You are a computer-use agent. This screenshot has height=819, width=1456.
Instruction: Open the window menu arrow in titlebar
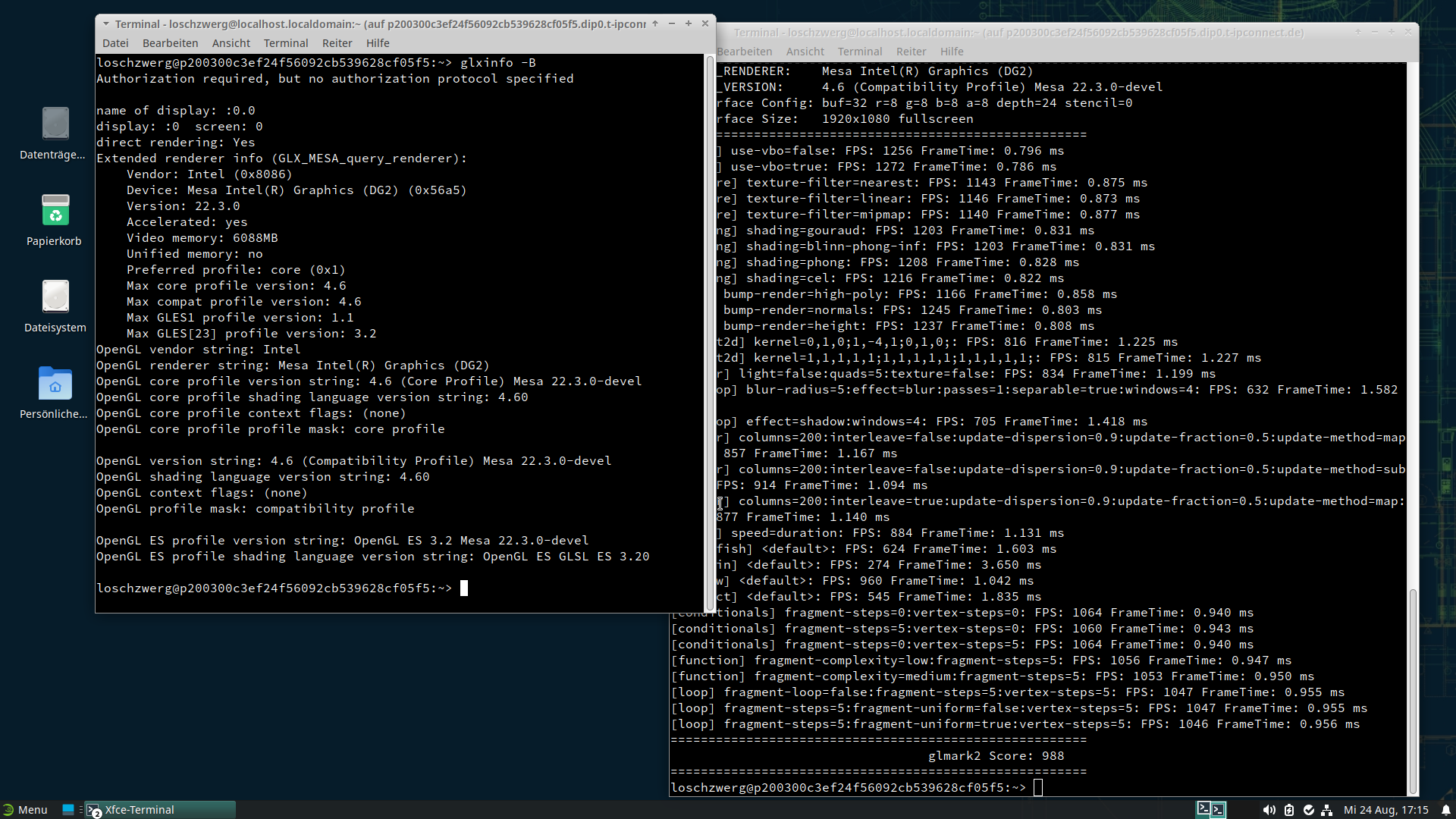[106, 24]
